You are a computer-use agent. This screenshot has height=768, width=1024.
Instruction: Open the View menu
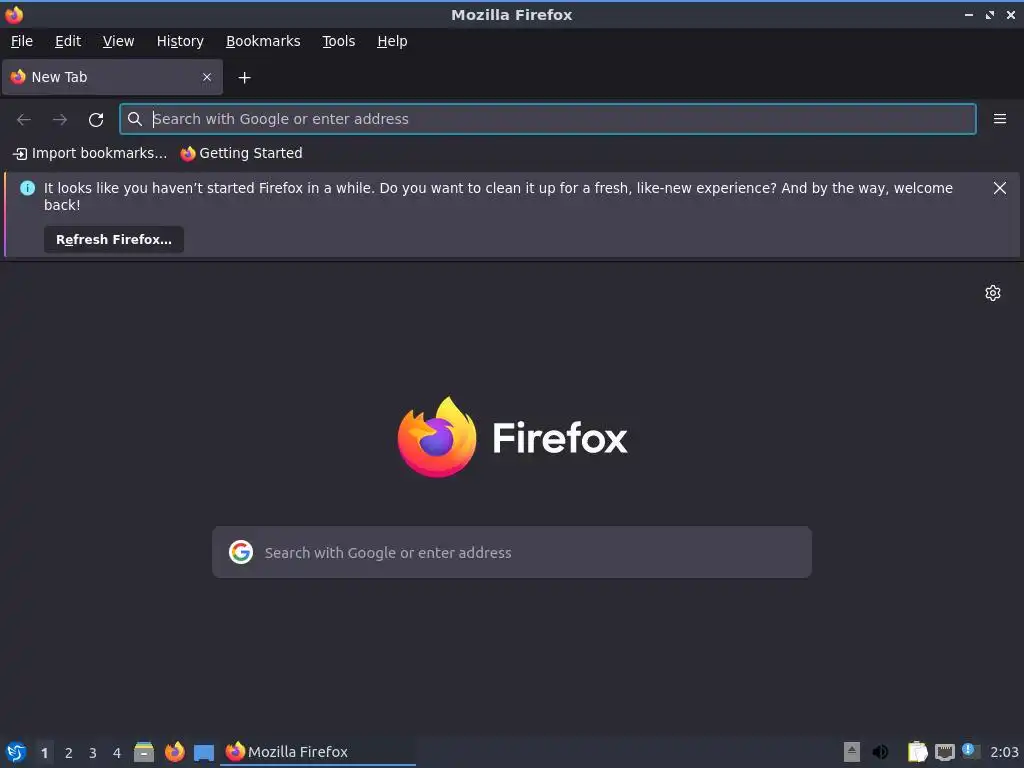pos(118,41)
